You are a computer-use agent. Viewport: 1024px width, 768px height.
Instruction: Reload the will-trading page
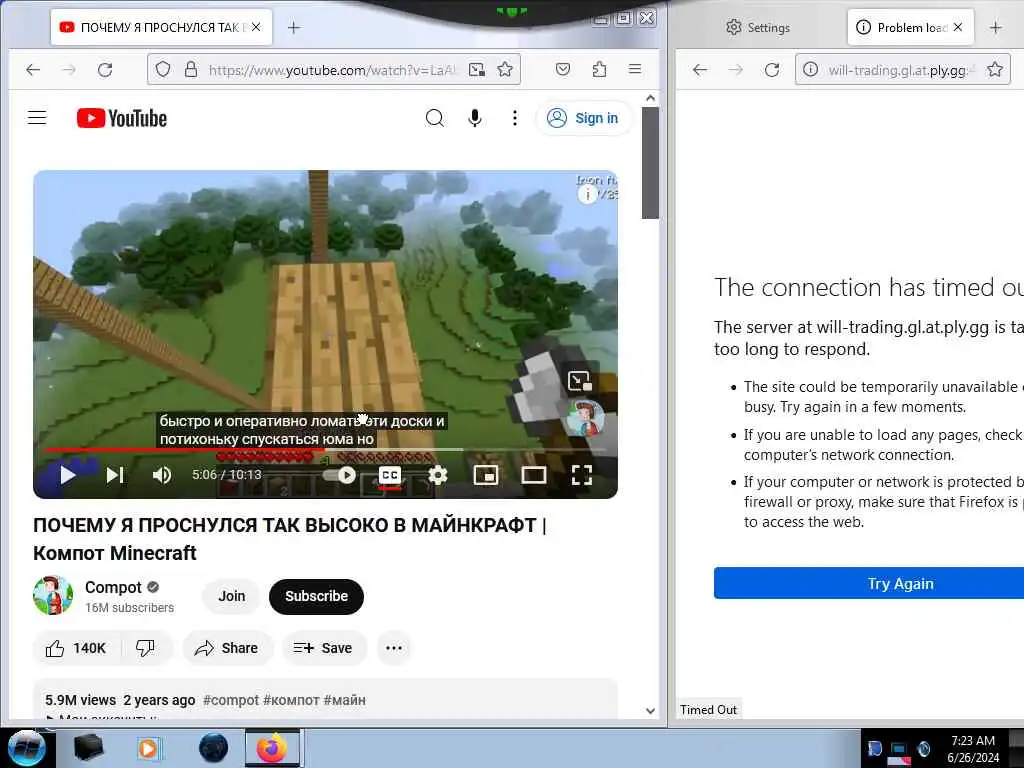point(772,69)
